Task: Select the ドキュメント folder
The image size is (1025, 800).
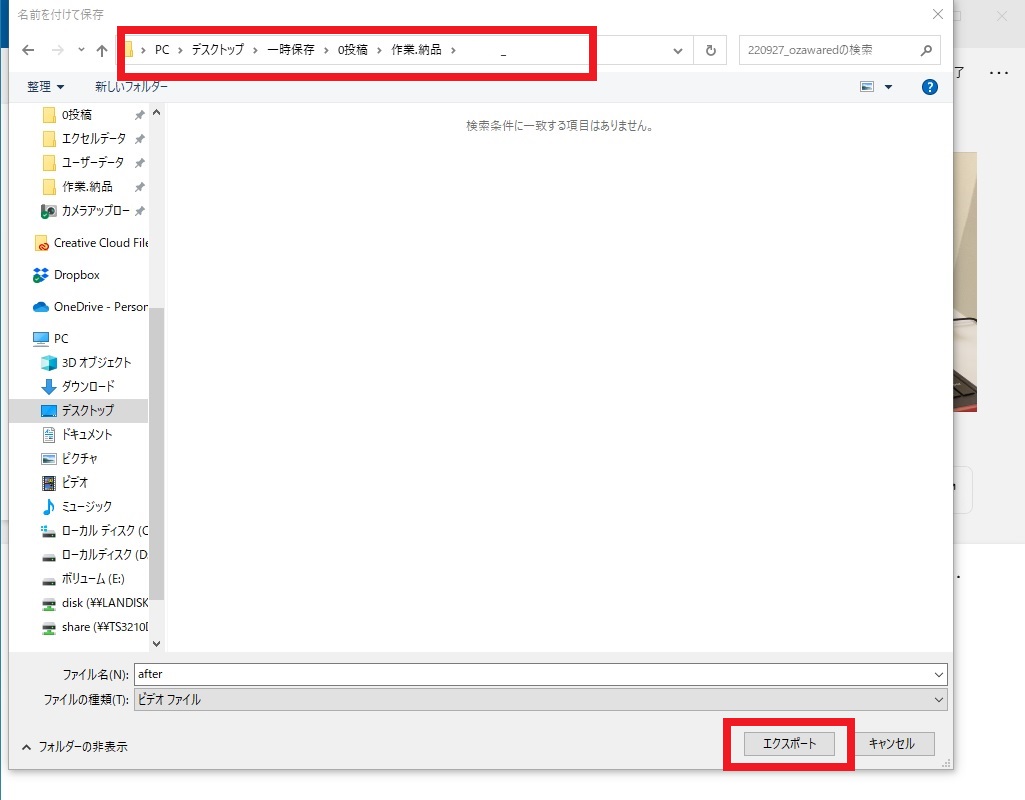Action: pos(86,434)
